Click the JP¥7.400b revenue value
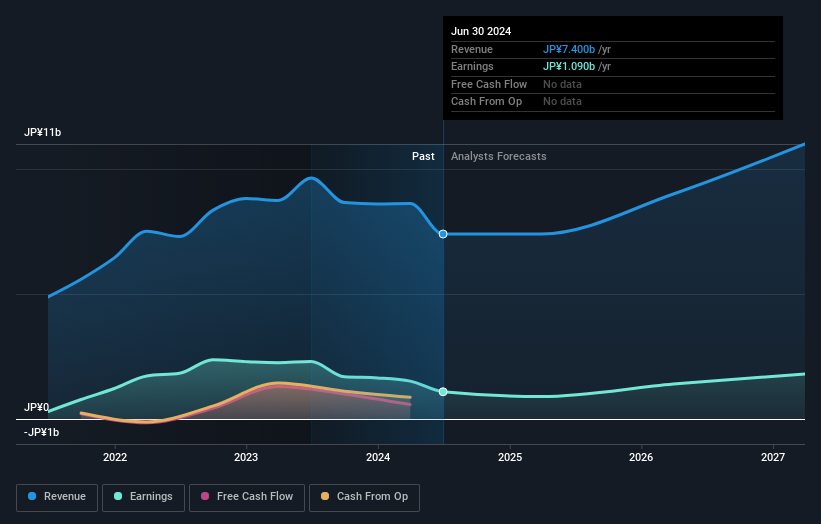 (x=569, y=49)
